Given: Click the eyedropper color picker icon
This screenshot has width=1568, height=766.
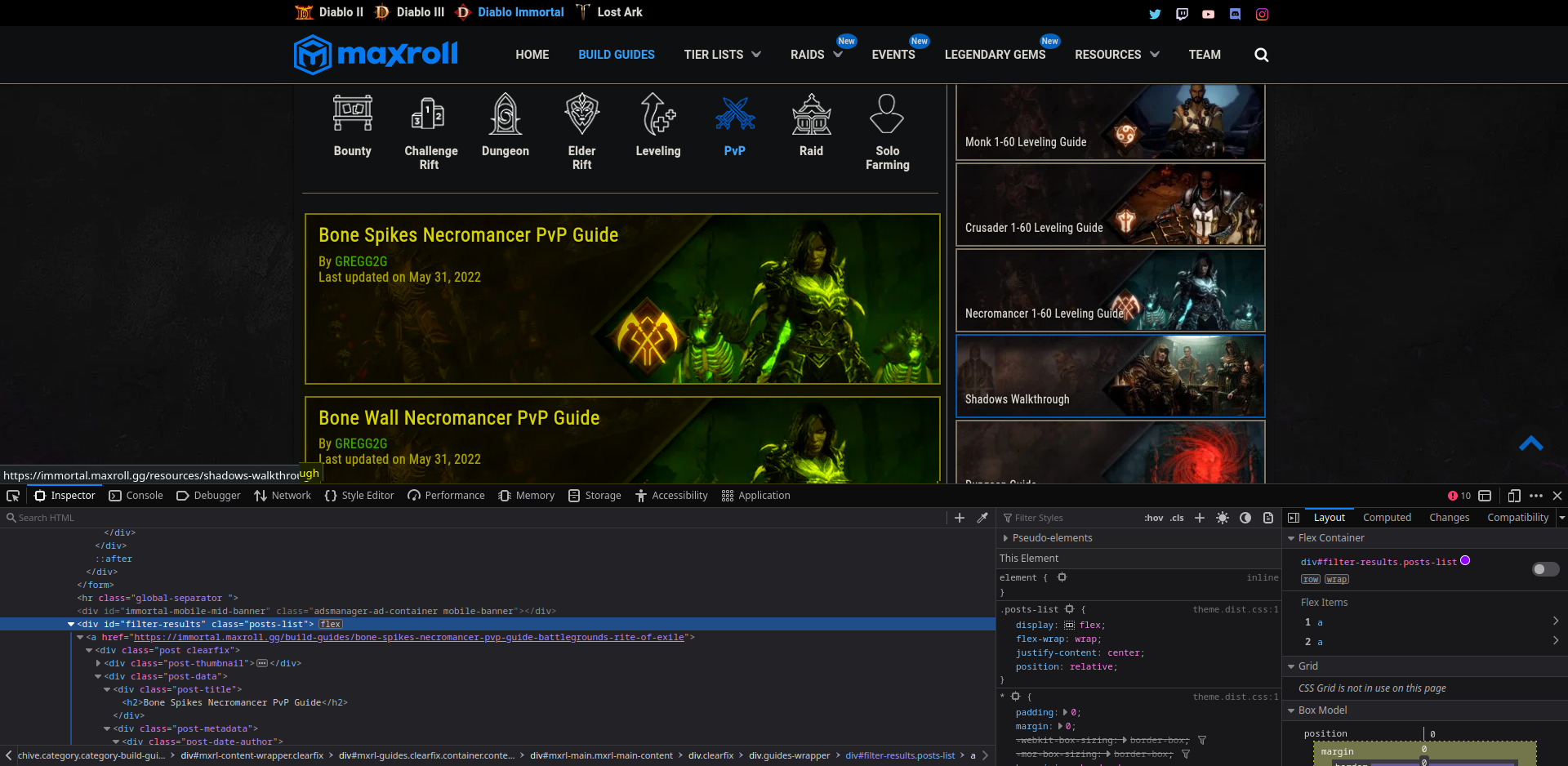Looking at the screenshot, I should point(982,518).
